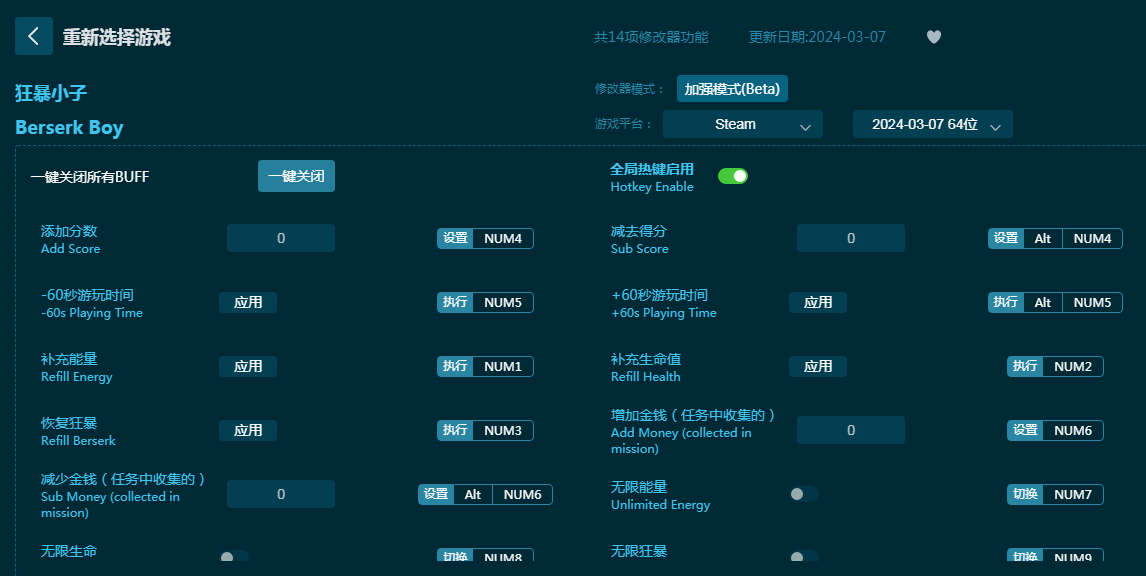
Task: Click the Sub Score value field
Action: [x=851, y=238]
